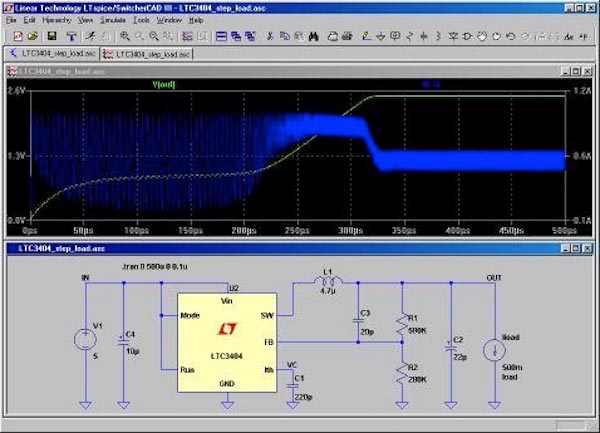Minimize the schematic window
Image resolution: width=600 pixels, height=433 pixels.
(566, 248)
